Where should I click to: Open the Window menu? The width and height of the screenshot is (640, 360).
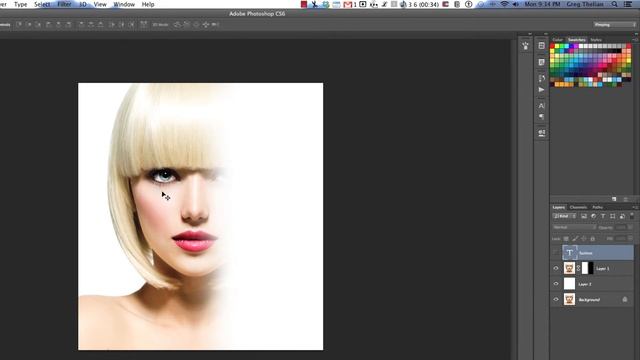point(124,4)
